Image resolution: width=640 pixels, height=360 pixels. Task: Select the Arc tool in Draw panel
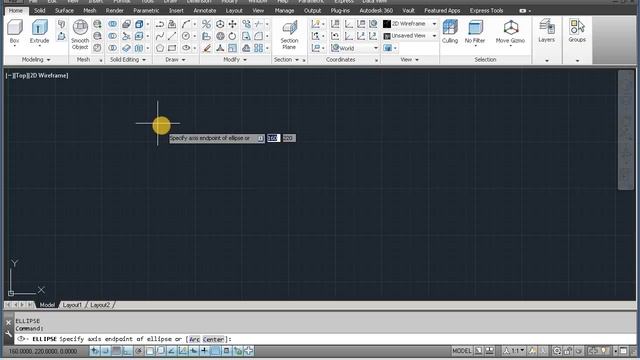coord(186,24)
